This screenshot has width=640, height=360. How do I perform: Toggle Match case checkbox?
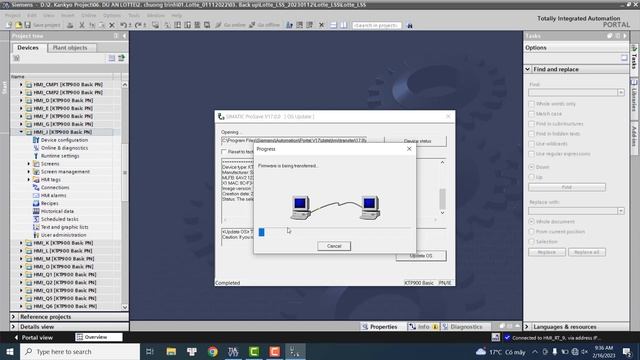(x=531, y=114)
